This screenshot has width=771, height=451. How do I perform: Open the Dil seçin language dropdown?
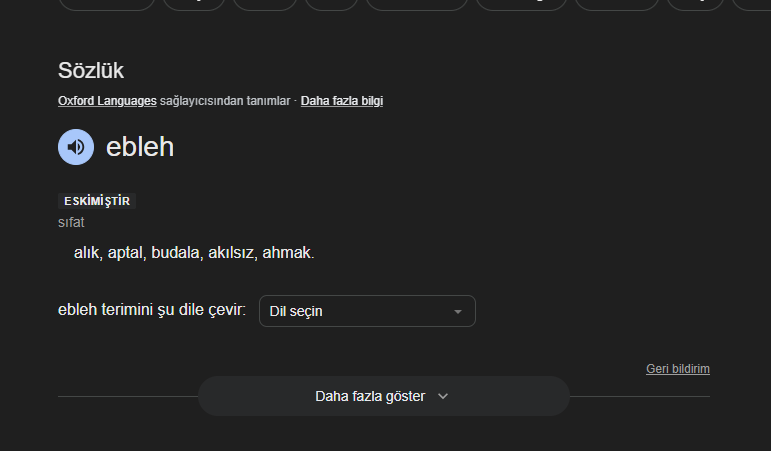coord(367,311)
